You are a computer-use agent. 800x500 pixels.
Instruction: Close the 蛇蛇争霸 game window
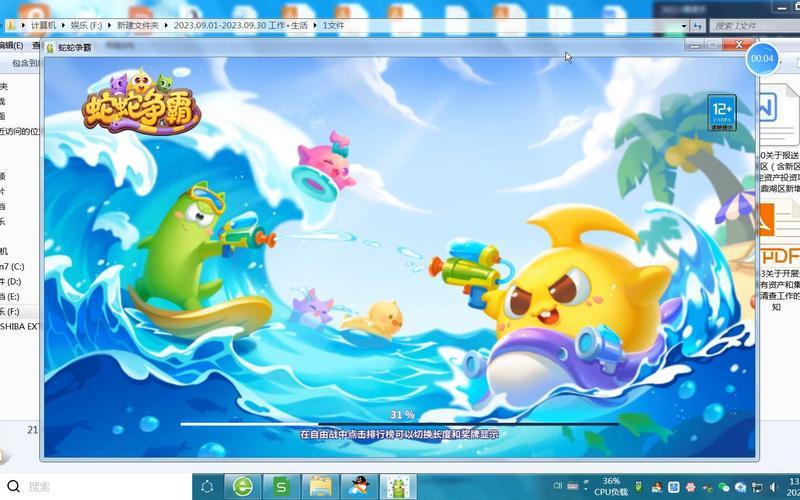[x=739, y=45]
